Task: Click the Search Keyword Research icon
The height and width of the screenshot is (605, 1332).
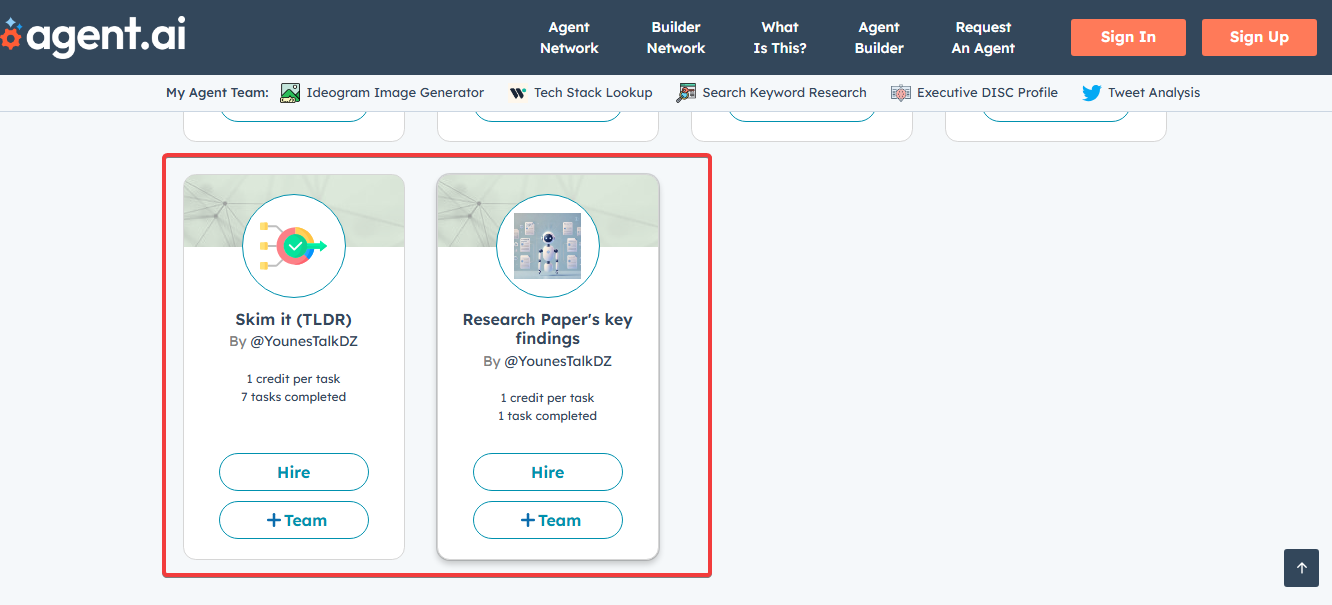Action: coord(686,93)
